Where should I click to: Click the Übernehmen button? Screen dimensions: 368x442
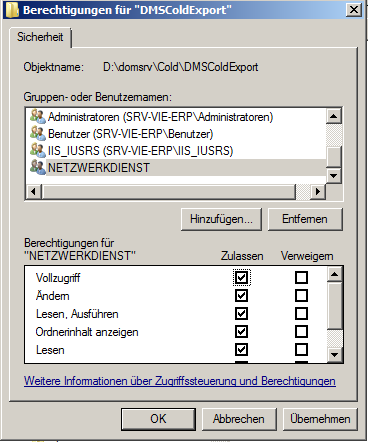click(x=320, y=419)
